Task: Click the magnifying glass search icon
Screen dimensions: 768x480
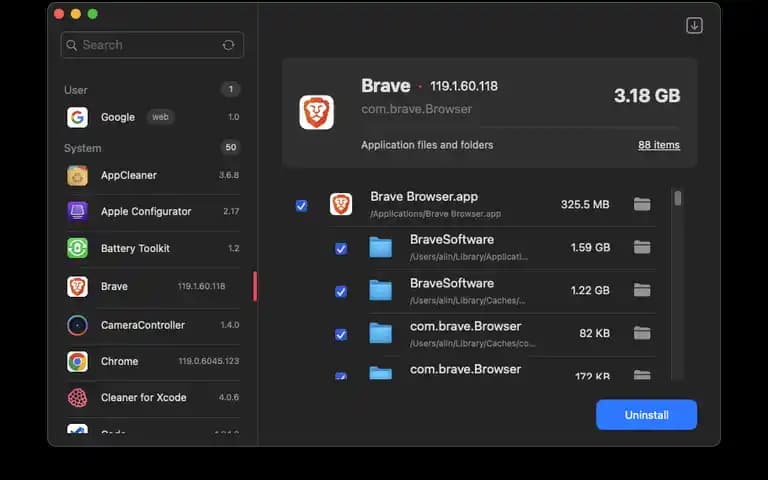Action: pos(72,45)
